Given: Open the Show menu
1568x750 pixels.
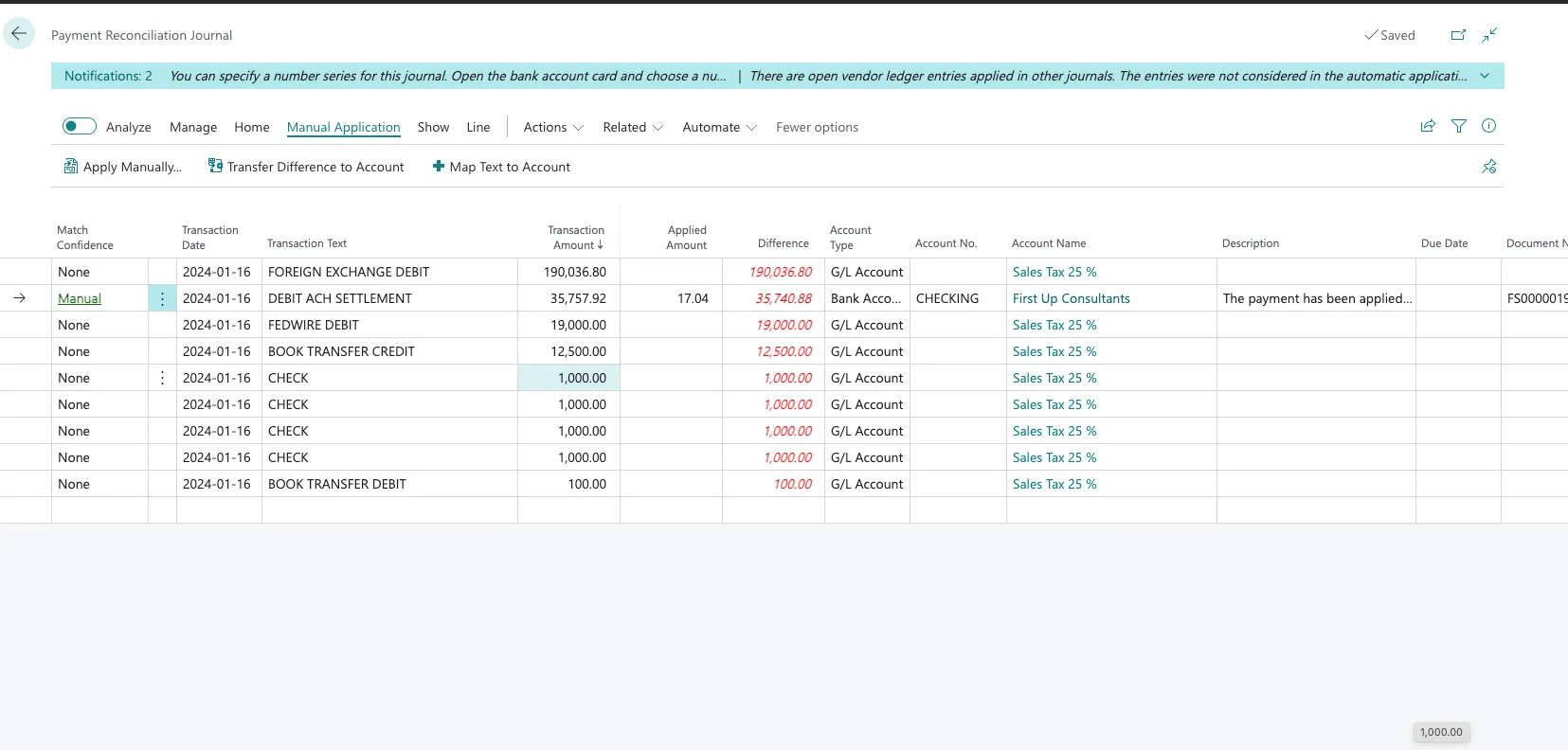Looking at the screenshot, I should [x=433, y=127].
